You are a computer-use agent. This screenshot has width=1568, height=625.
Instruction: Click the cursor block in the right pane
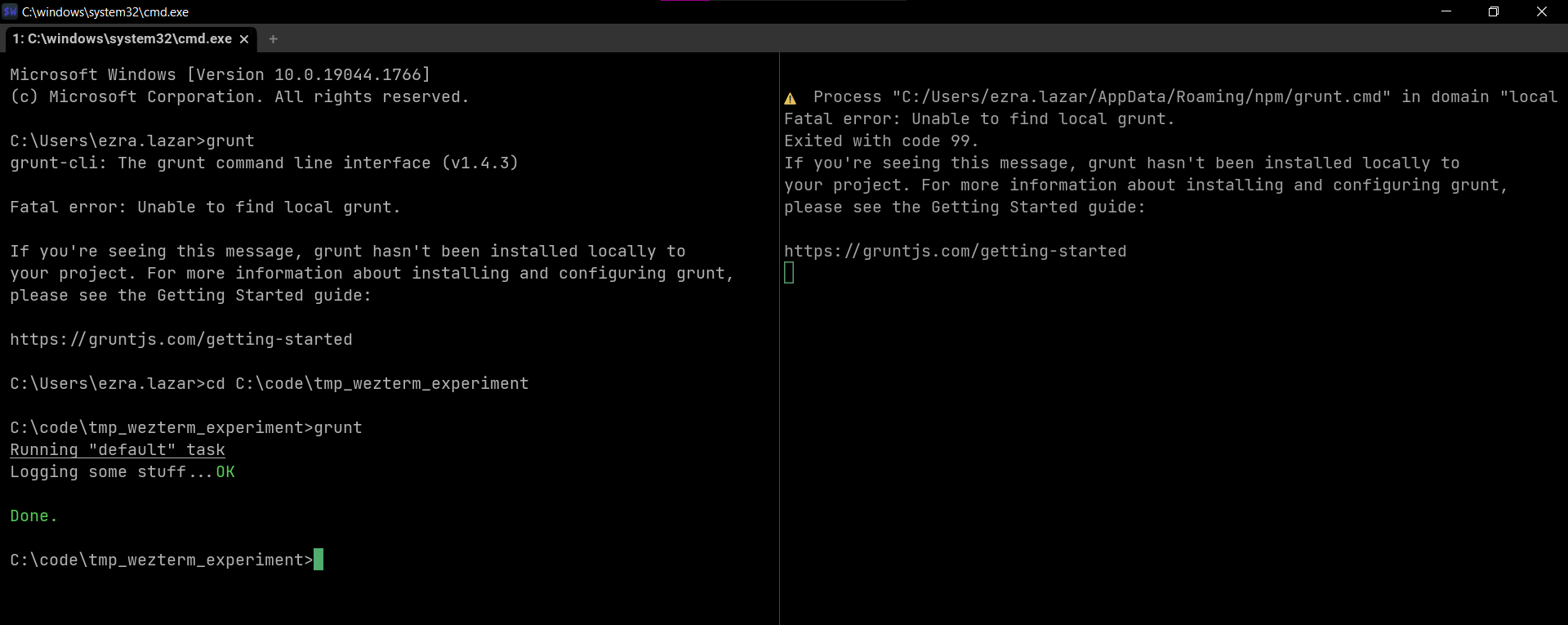[x=789, y=272]
